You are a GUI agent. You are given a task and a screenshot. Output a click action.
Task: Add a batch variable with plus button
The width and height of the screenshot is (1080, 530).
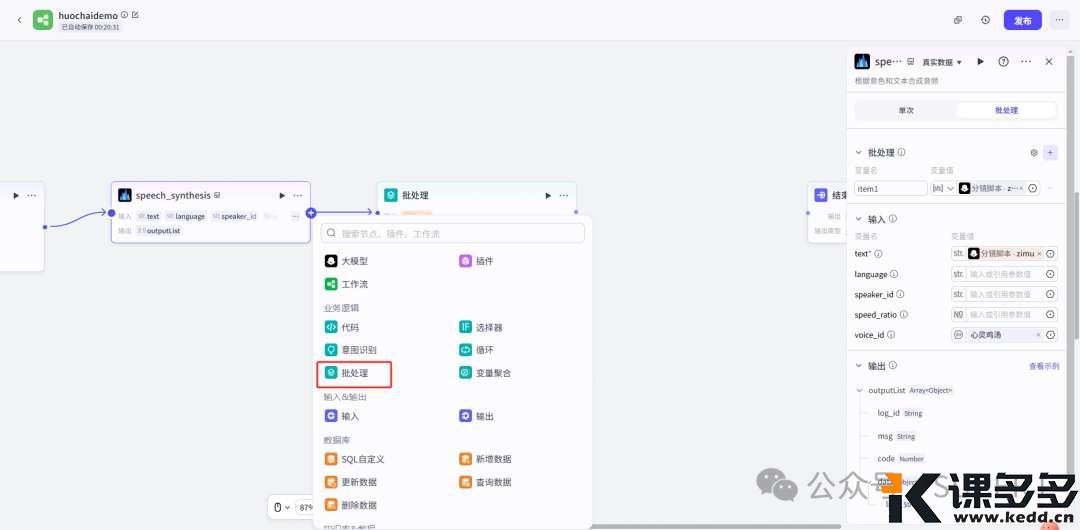(x=1049, y=153)
